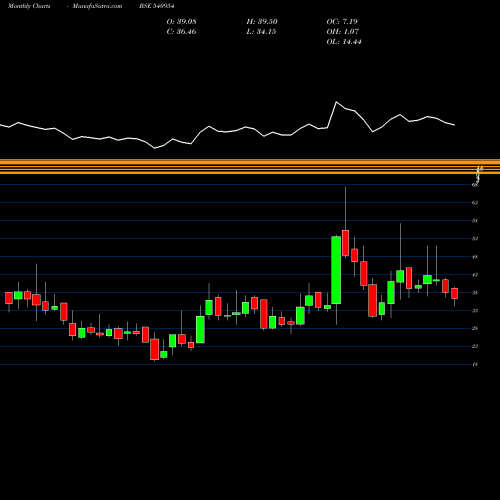This screenshot has width=500, height=500.
Task: Click the 38 price axis label
Action: point(475,293)
